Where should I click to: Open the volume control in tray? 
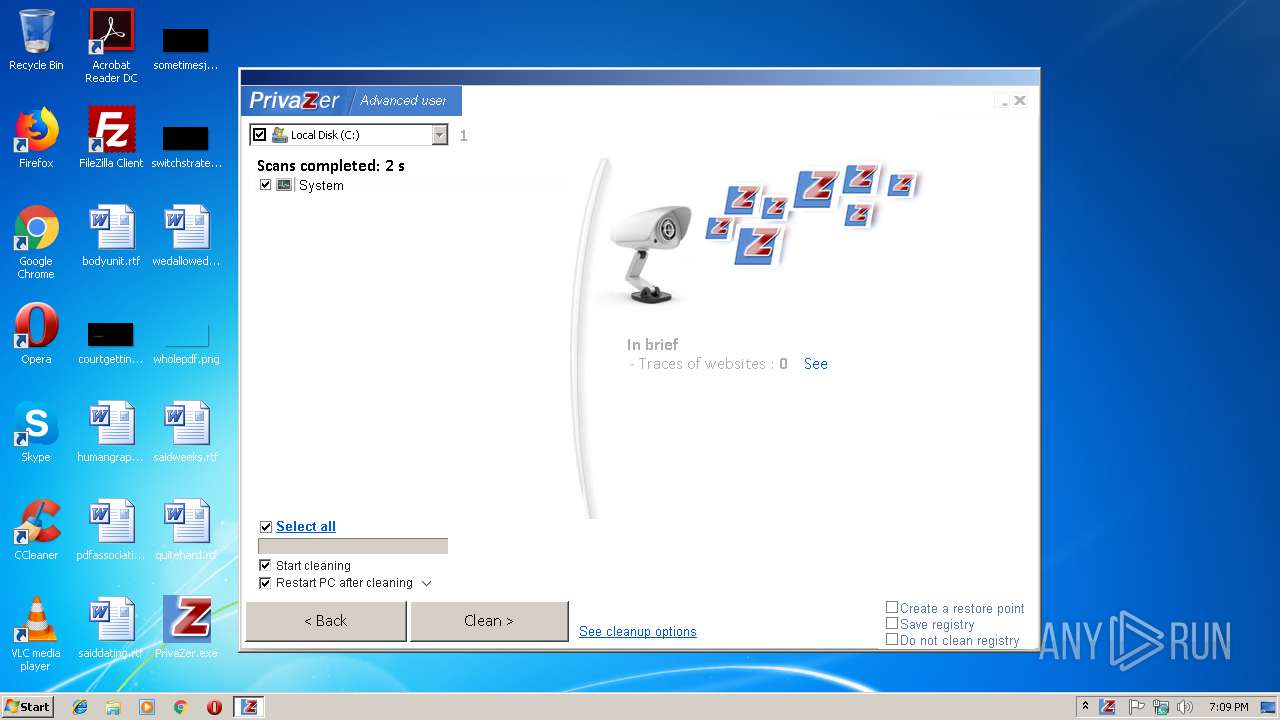pos(1185,707)
